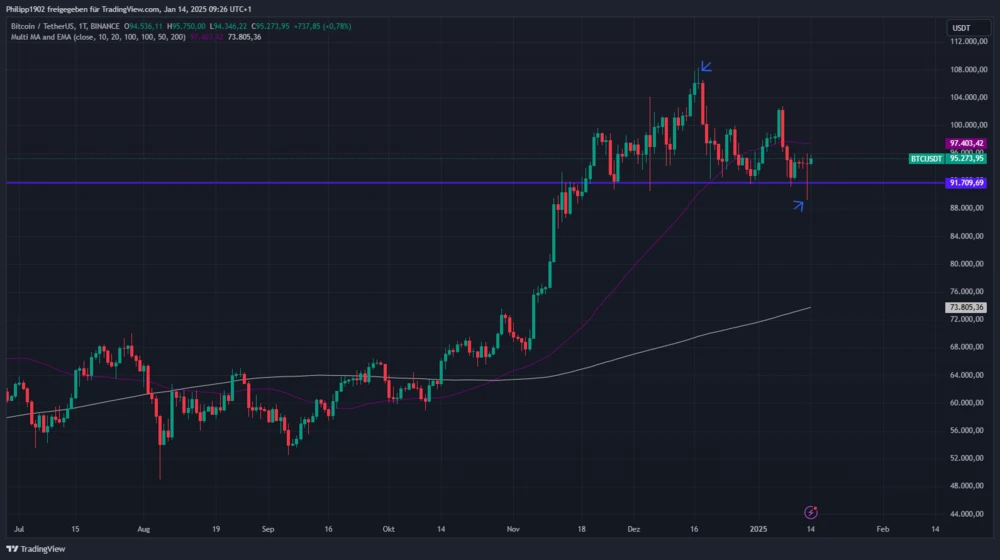Click the 112.000,00 price axis label
1000x560 pixels.
click(968, 41)
